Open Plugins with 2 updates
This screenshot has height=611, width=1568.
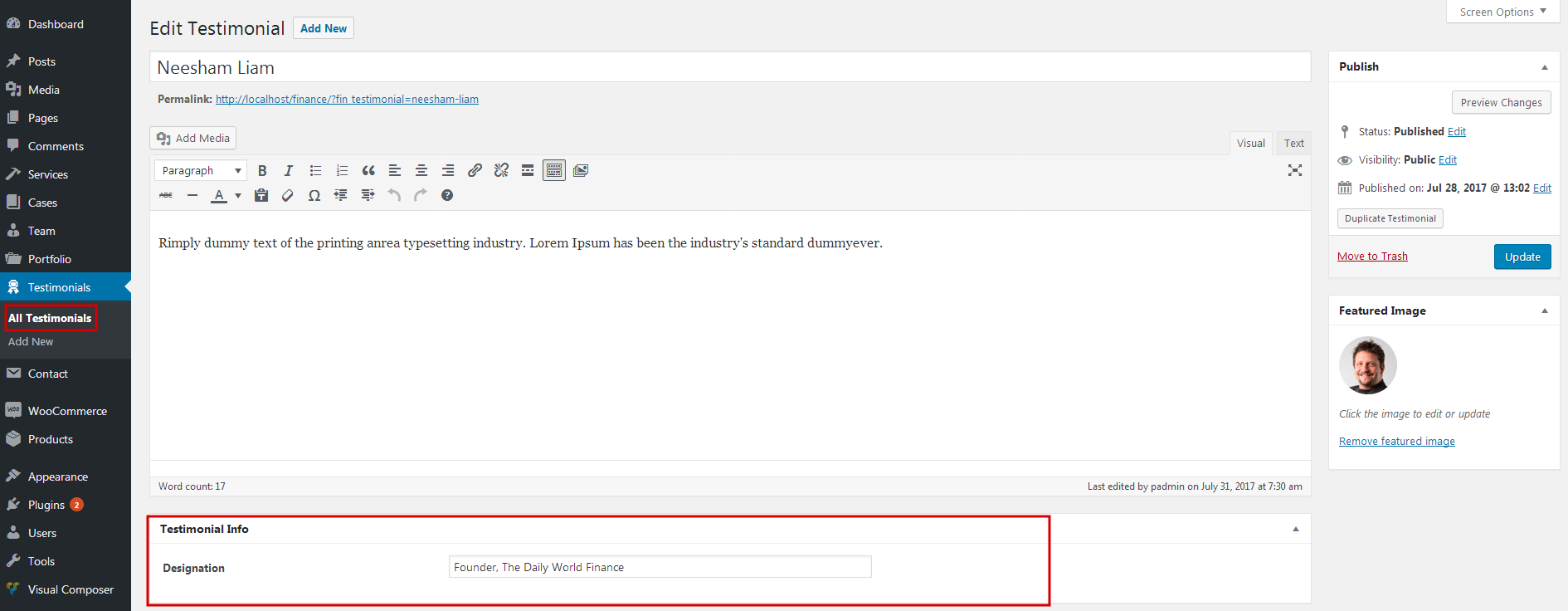pos(66,505)
